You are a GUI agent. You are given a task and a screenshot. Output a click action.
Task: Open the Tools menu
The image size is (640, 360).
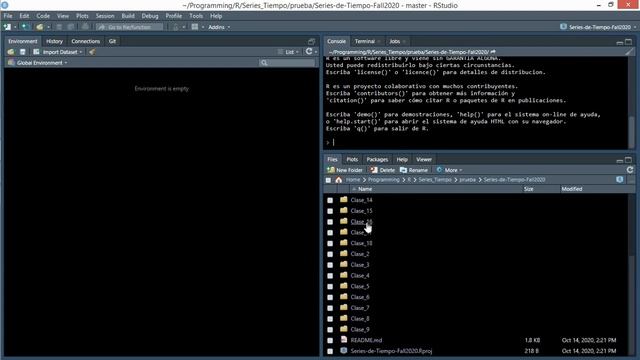click(196, 16)
